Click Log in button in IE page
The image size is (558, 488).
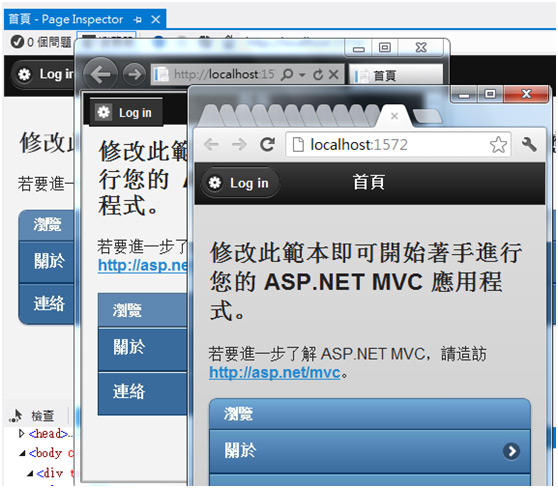126,112
